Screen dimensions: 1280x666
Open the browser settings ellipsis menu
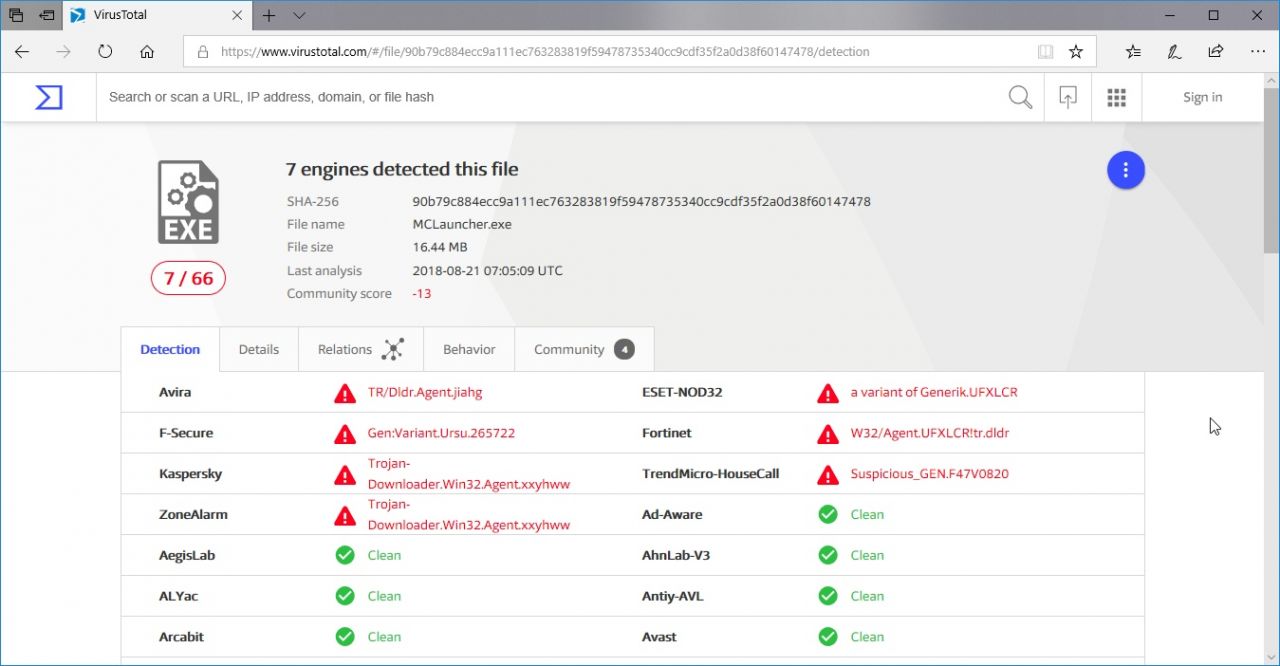click(1257, 52)
